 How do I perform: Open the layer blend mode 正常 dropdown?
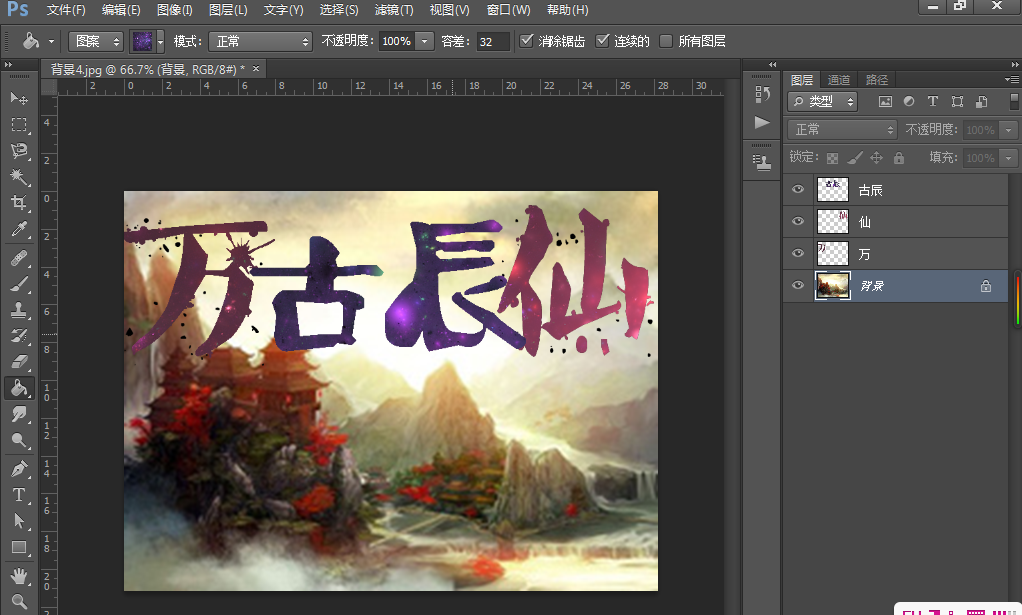tap(842, 130)
